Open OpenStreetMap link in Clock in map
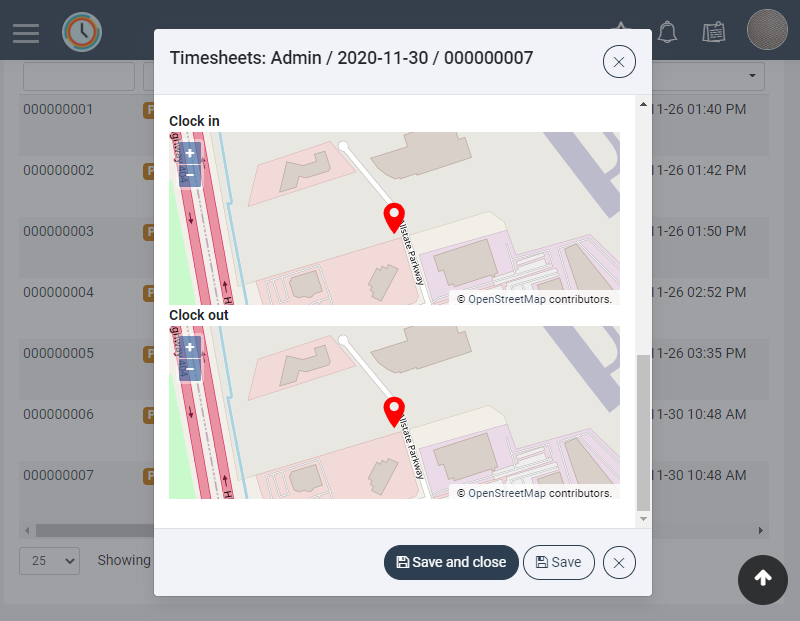This screenshot has height=621, width=800. [x=507, y=299]
